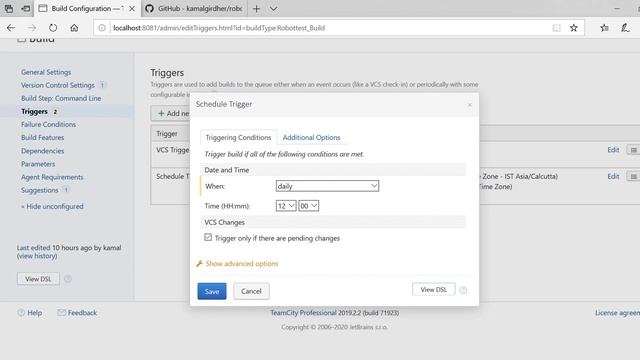640x360 pixels.
Task: Close the Build Configuration tab
Action: tap(132, 9)
